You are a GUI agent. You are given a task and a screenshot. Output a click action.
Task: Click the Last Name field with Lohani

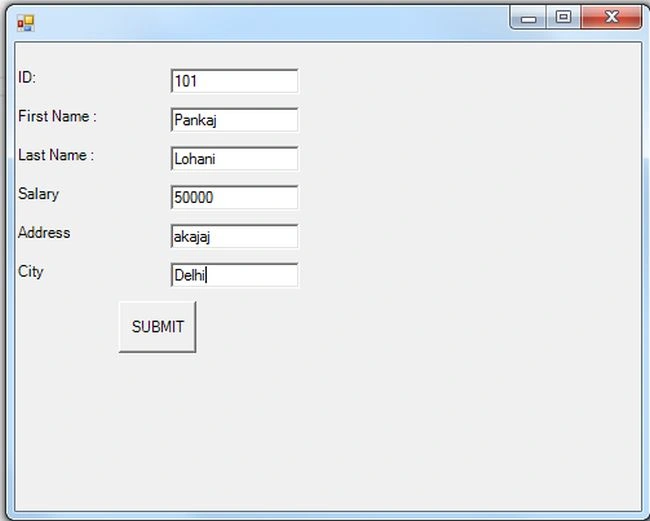coord(234,159)
